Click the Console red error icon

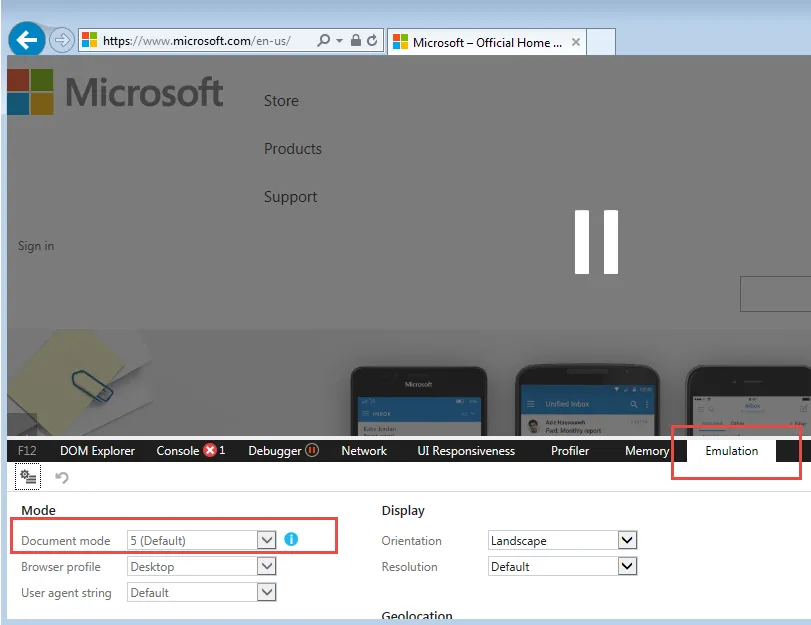(210, 450)
